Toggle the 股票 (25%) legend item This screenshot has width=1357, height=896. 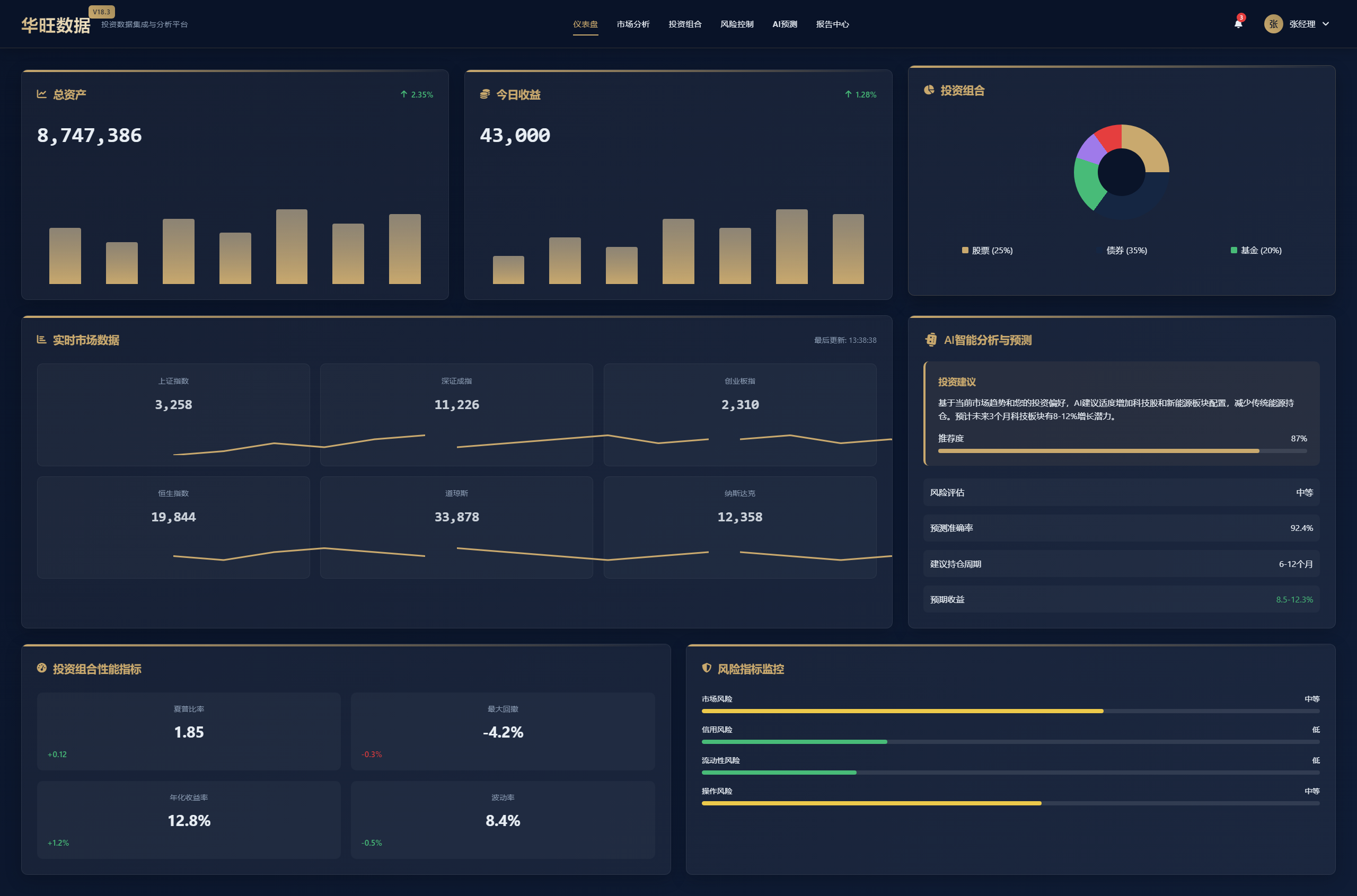coord(987,250)
